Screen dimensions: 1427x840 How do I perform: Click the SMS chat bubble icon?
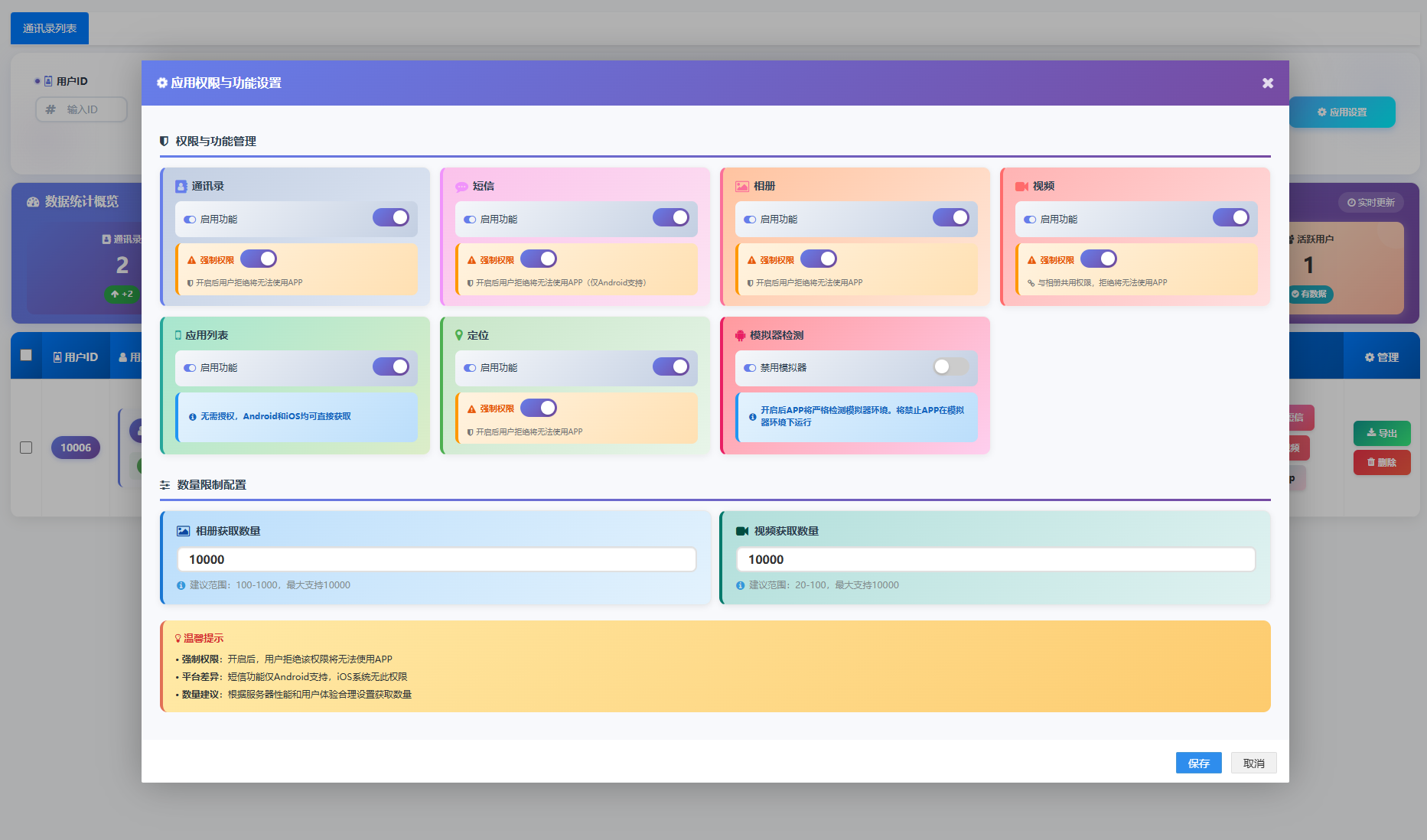(461, 187)
